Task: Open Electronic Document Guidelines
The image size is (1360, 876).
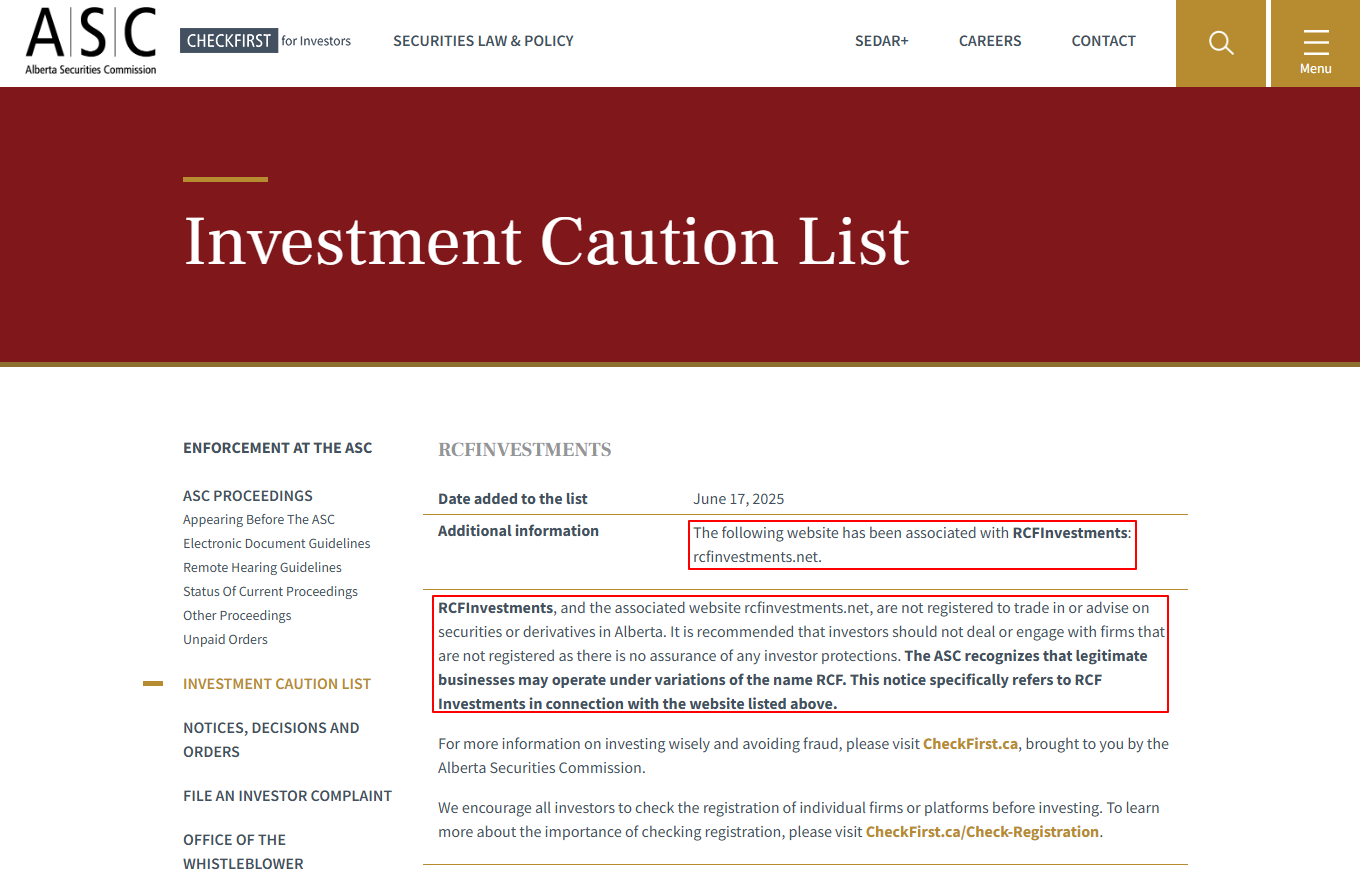Action: pos(277,544)
